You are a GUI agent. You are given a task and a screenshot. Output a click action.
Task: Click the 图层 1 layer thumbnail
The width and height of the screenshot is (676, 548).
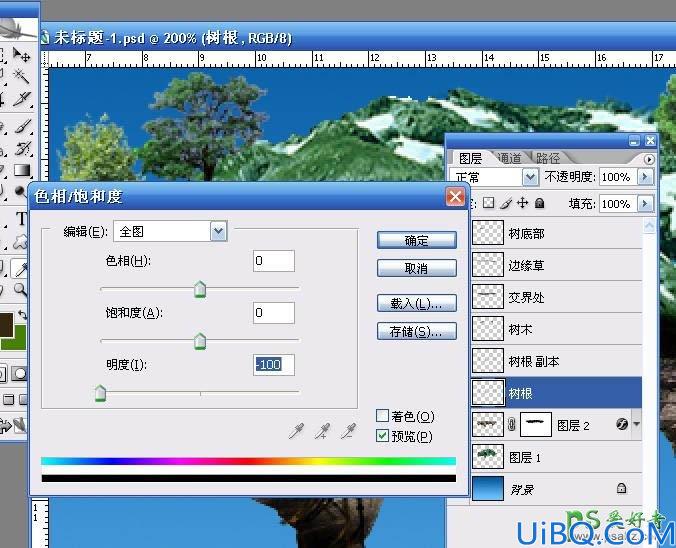click(488, 457)
